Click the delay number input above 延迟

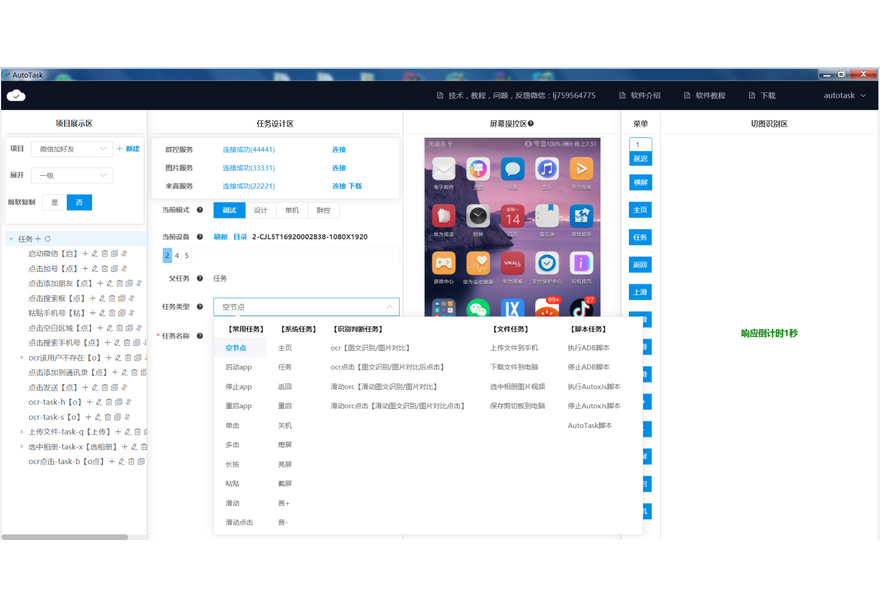click(x=640, y=144)
